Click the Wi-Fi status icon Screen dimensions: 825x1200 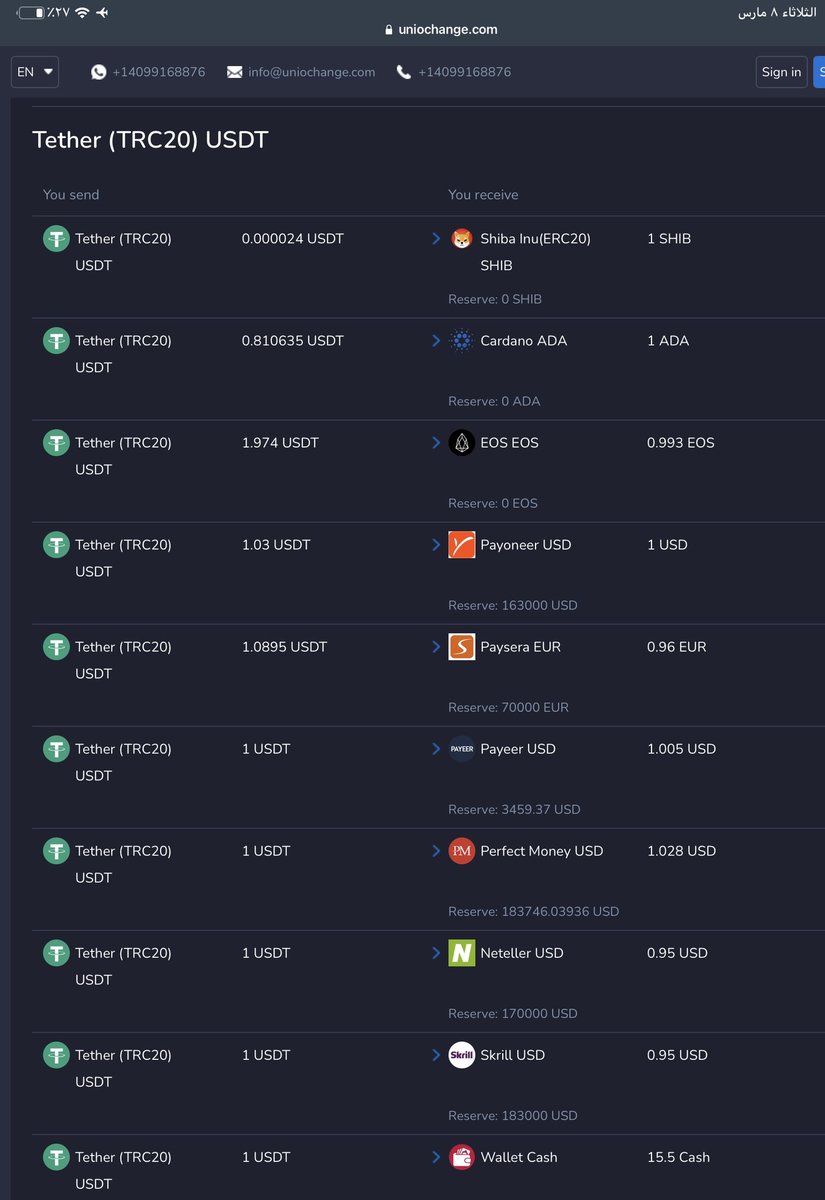[82, 12]
